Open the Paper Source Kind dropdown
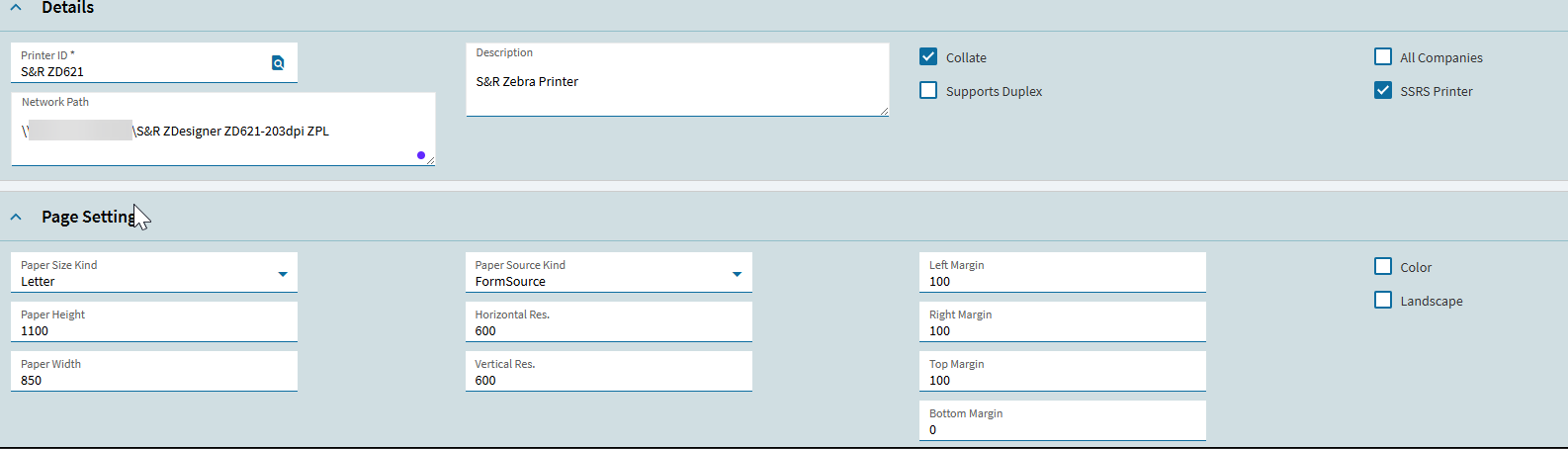This screenshot has height=449, width=1568. tap(737, 274)
